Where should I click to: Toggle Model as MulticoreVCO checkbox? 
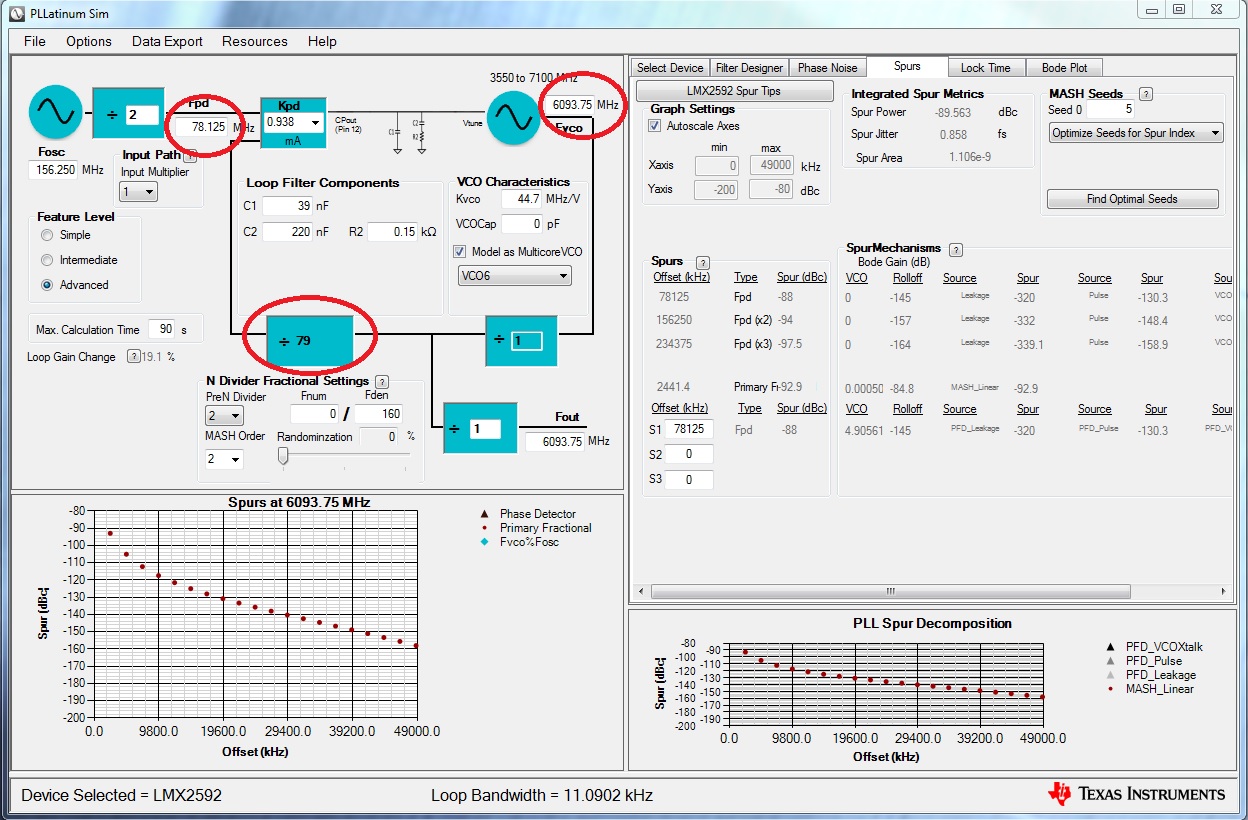coord(460,251)
